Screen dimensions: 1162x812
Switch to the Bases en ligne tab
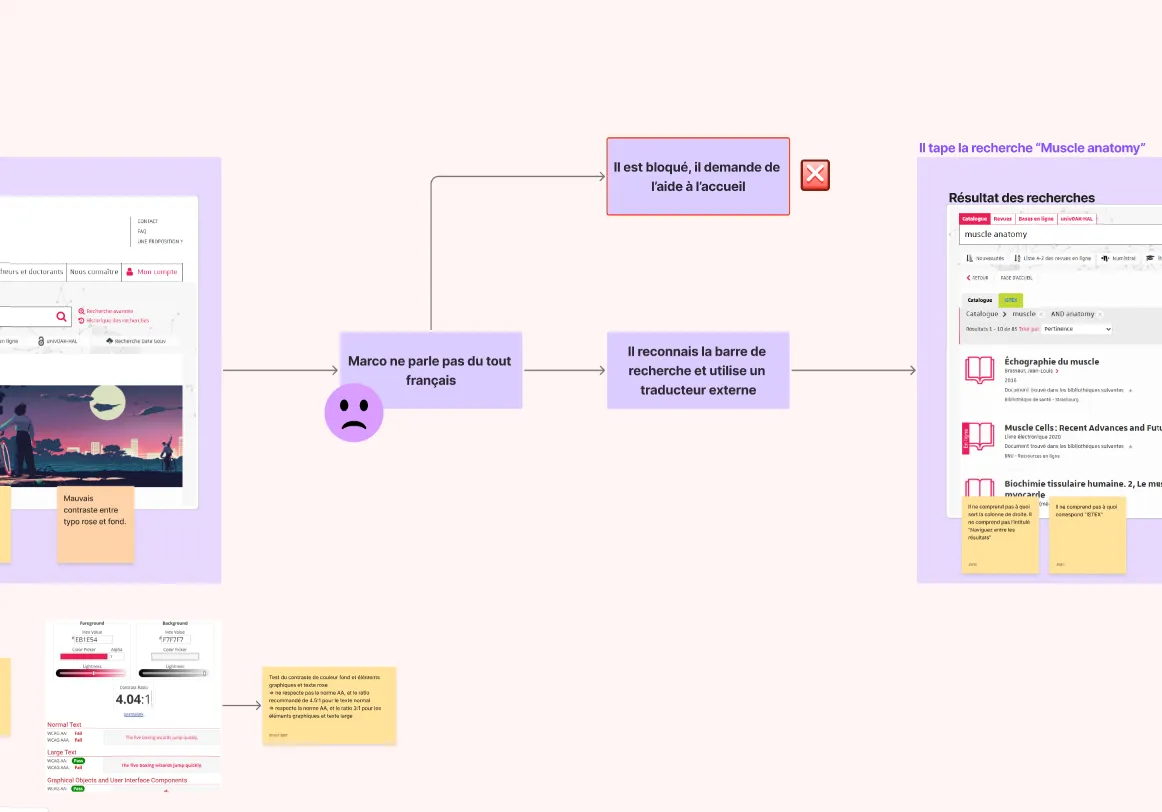tap(1035, 219)
